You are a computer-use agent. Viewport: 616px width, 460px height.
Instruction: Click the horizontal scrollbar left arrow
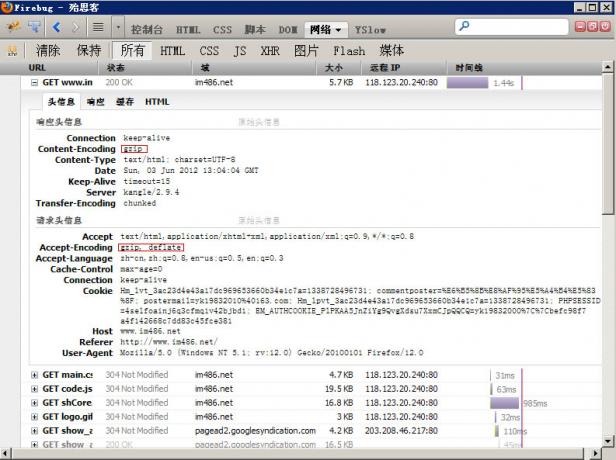5,453
